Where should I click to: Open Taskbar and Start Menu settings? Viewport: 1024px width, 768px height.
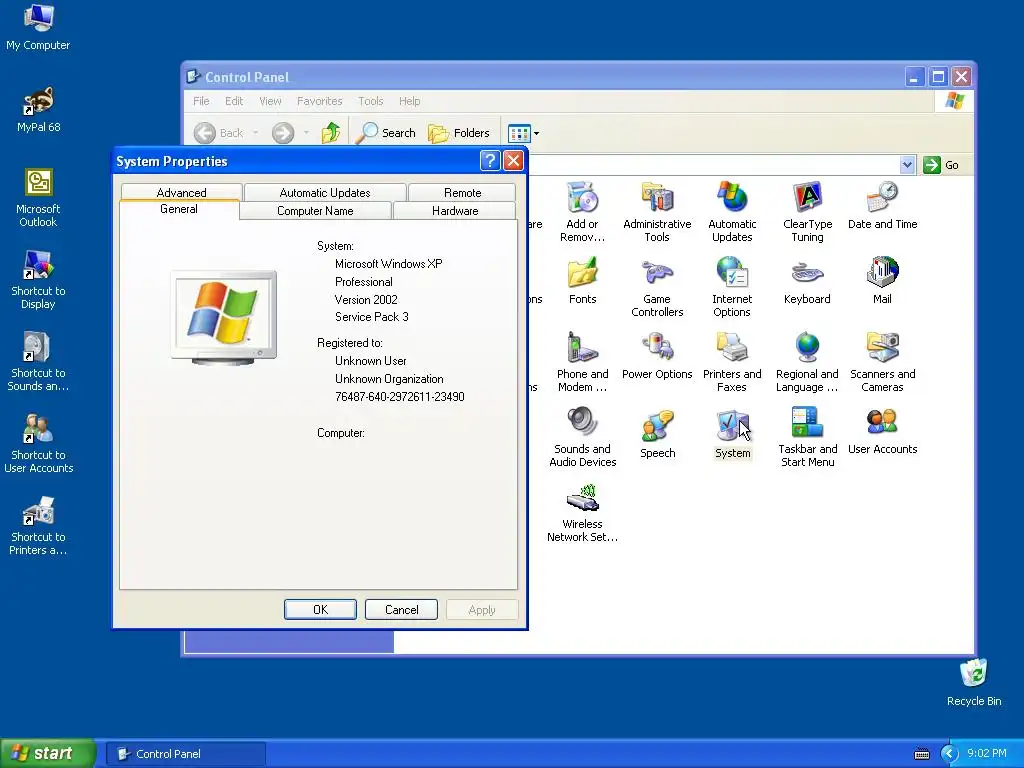tap(807, 437)
